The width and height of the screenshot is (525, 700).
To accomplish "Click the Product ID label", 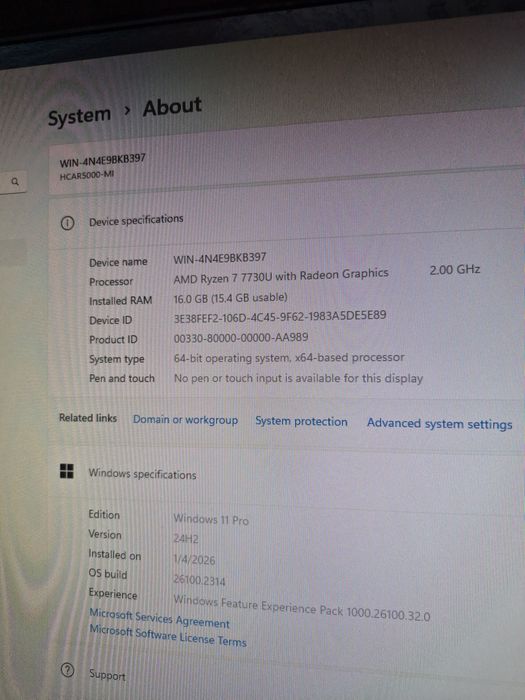I will [113, 340].
